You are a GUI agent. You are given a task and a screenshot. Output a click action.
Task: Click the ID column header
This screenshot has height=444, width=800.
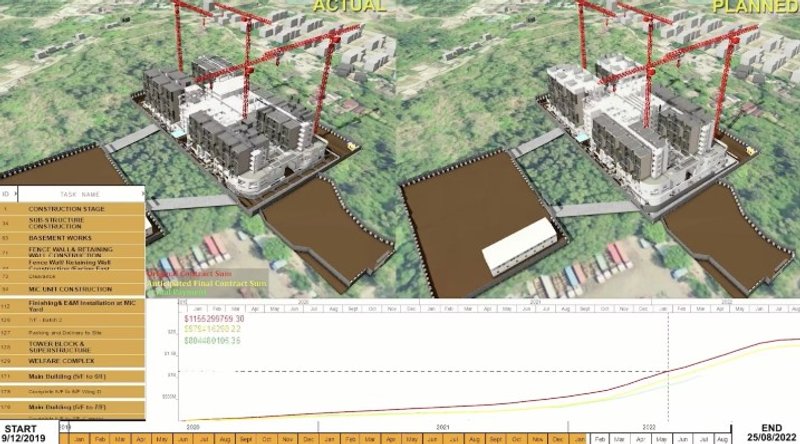tap(6, 194)
